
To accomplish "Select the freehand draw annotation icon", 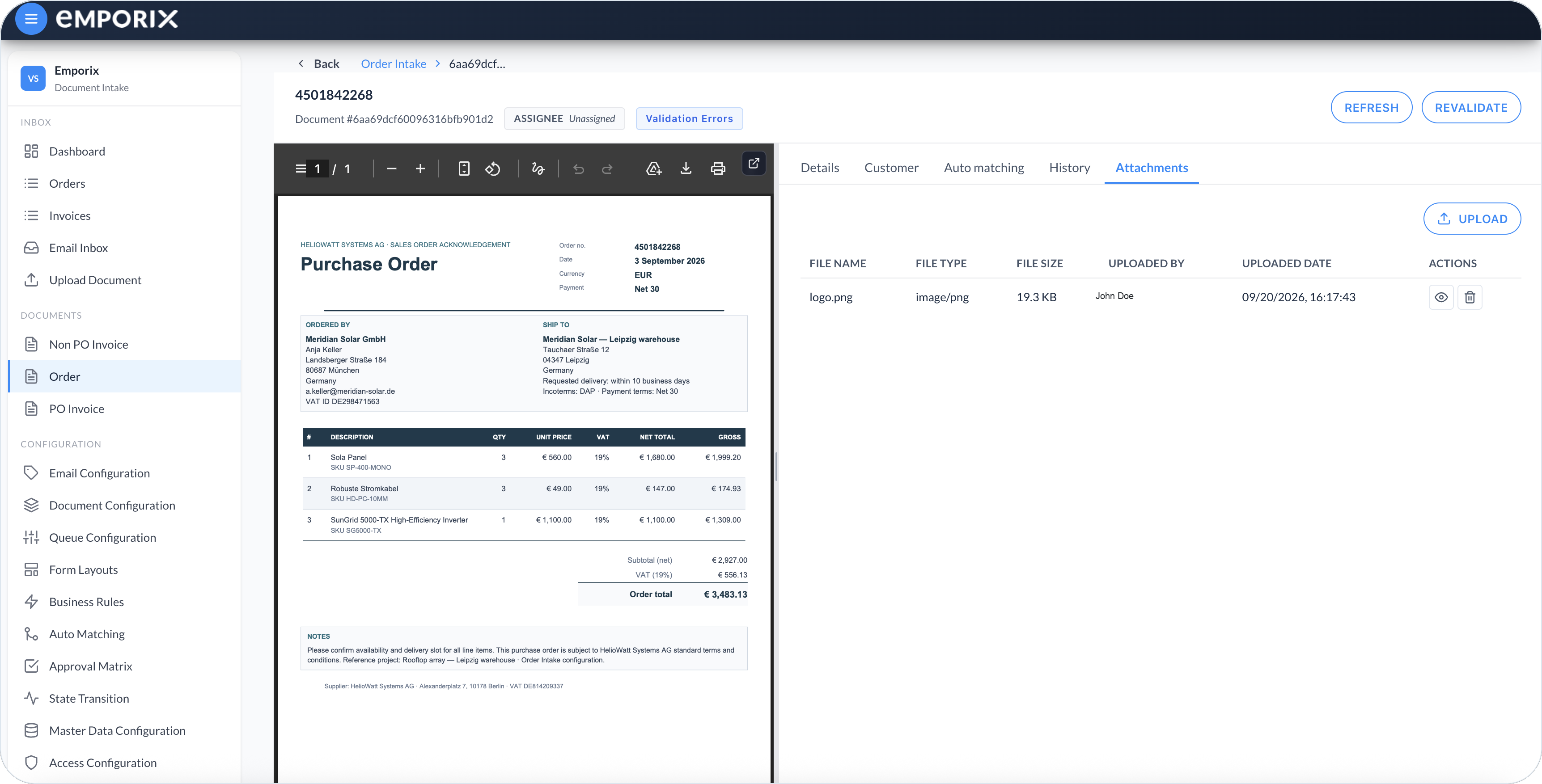I will coord(538,169).
